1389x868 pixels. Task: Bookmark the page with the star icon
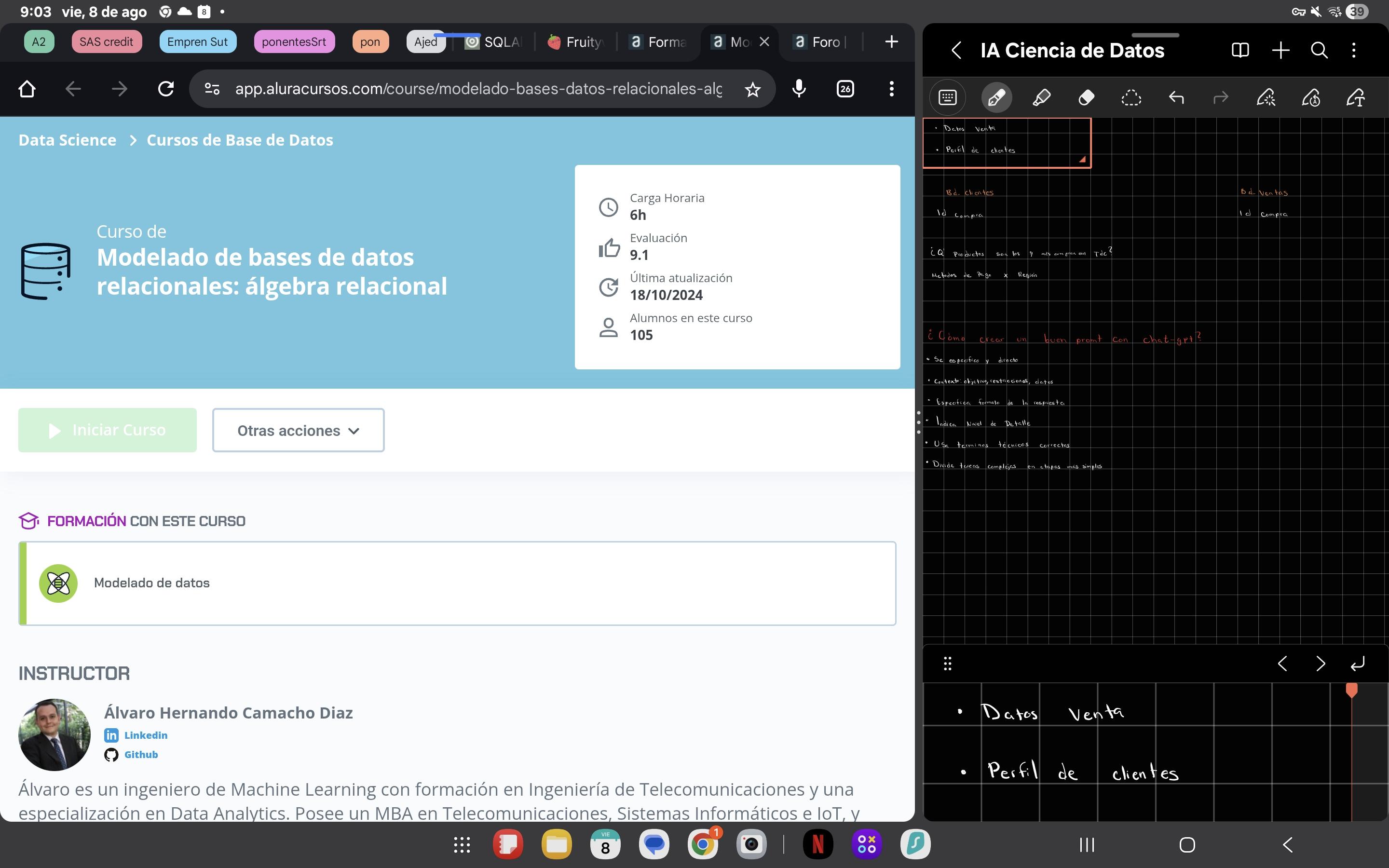(x=752, y=89)
